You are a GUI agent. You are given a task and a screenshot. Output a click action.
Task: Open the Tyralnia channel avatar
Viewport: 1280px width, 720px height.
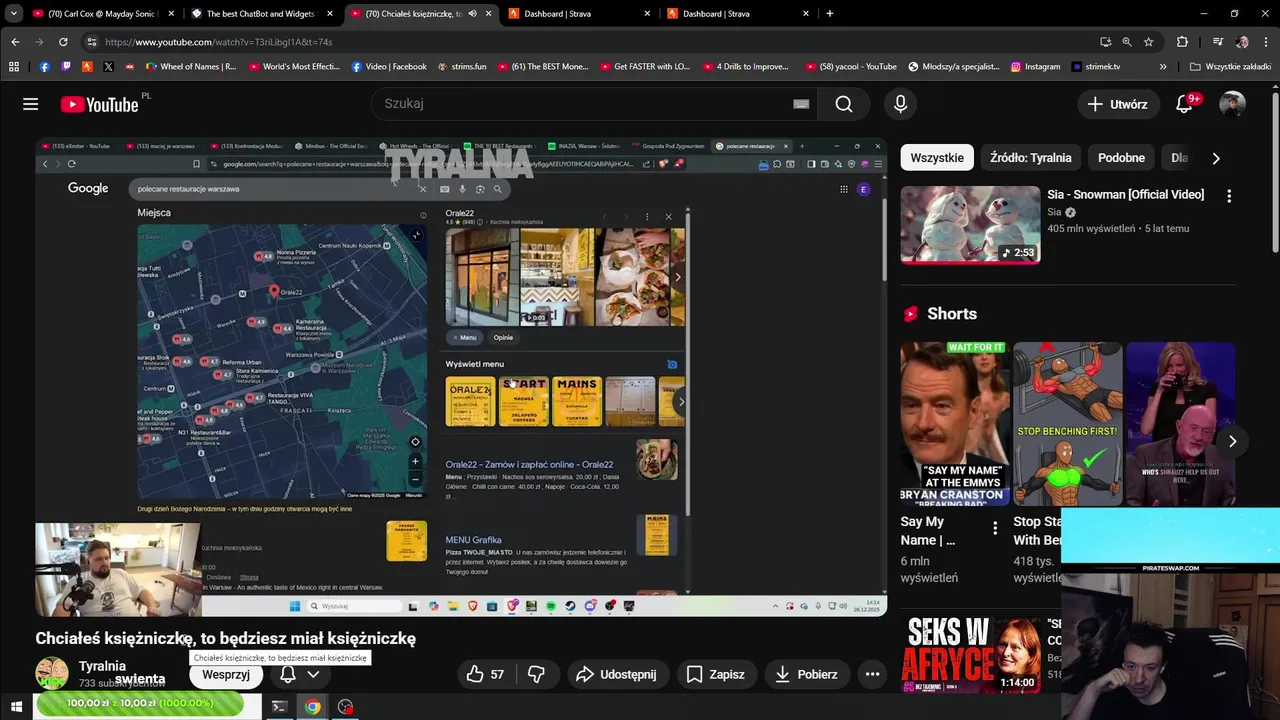tap(52, 674)
